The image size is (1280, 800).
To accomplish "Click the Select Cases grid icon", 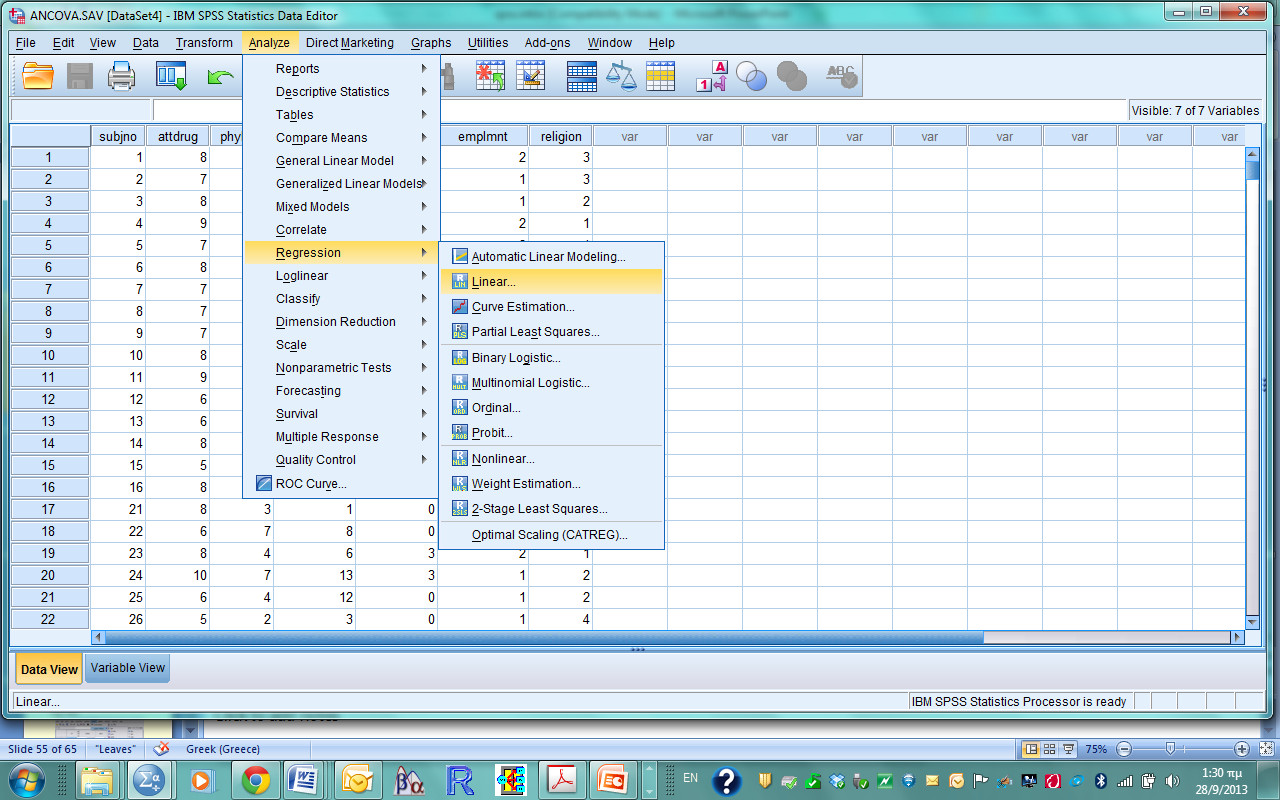I will (x=660, y=76).
